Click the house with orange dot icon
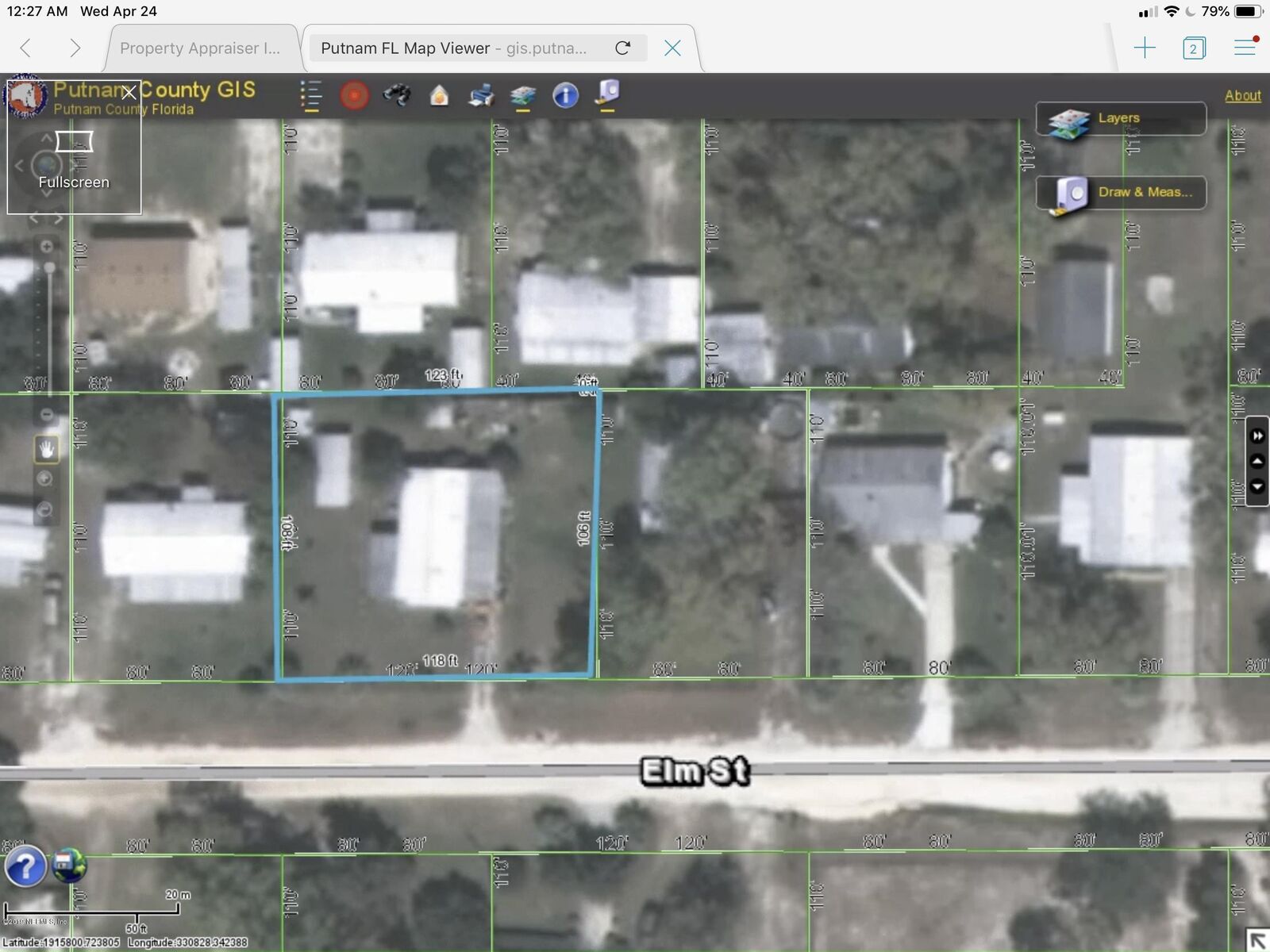The image size is (1270, 952). pos(439,96)
